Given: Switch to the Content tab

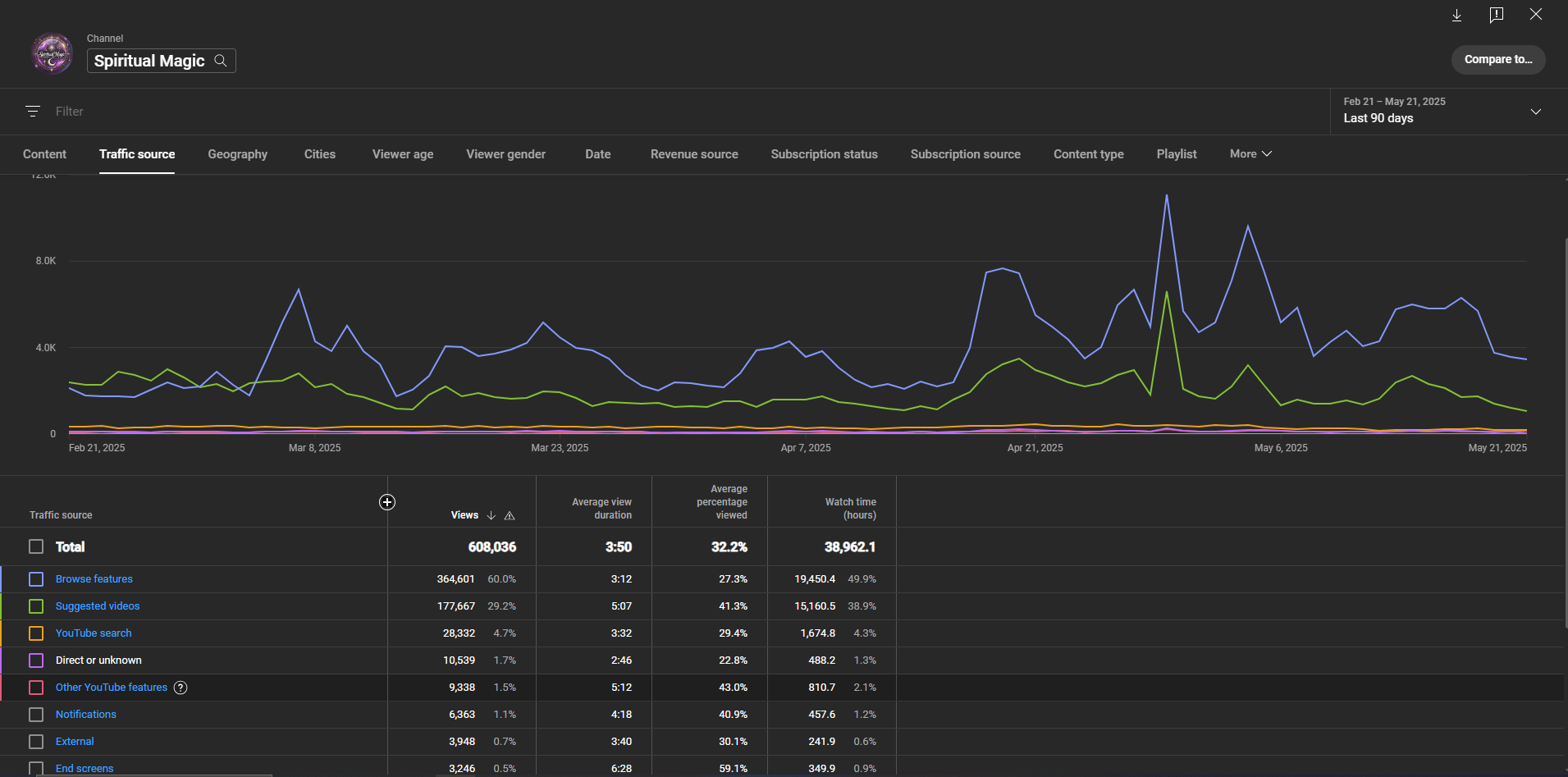Looking at the screenshot, I should coord(44,154).
